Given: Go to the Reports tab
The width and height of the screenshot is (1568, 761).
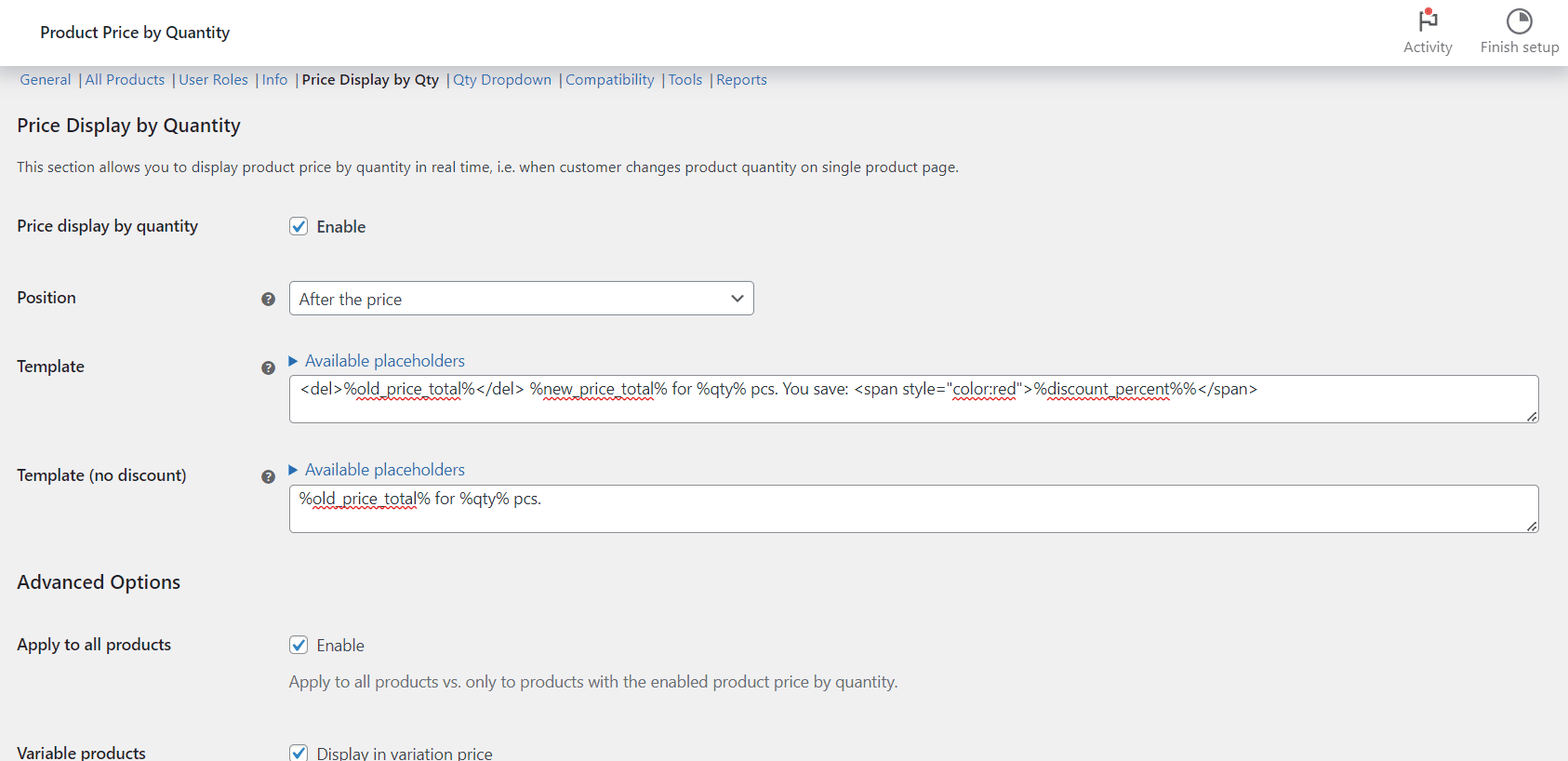Looking at the screenshot, I should [x=741, y=80].
